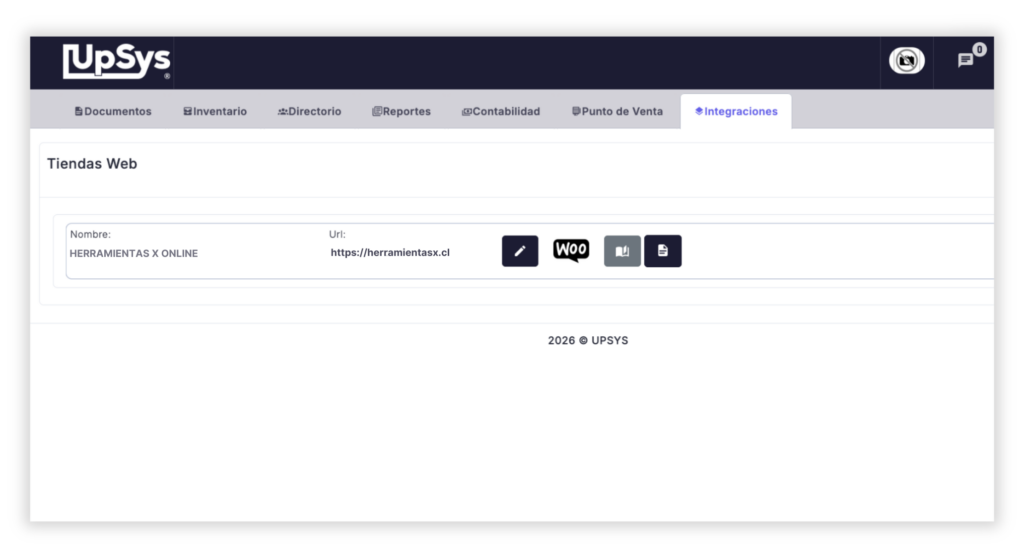This screenshot has height=558, width=1024.
Task: Open the https://herramientasx.cl store URL
Action: [x=390, y=253]
